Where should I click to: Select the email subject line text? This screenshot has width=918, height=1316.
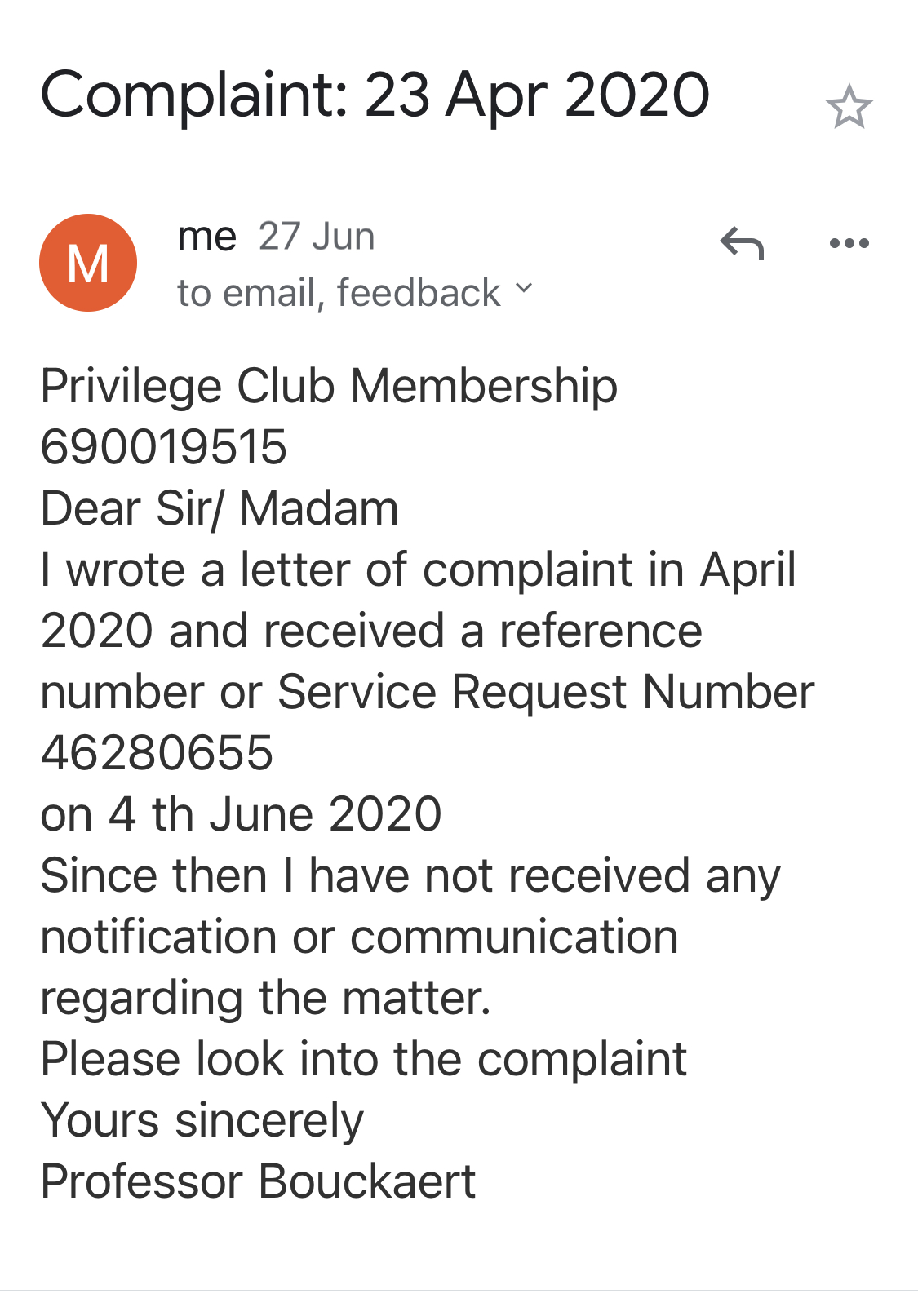click(x=374, y=95)
